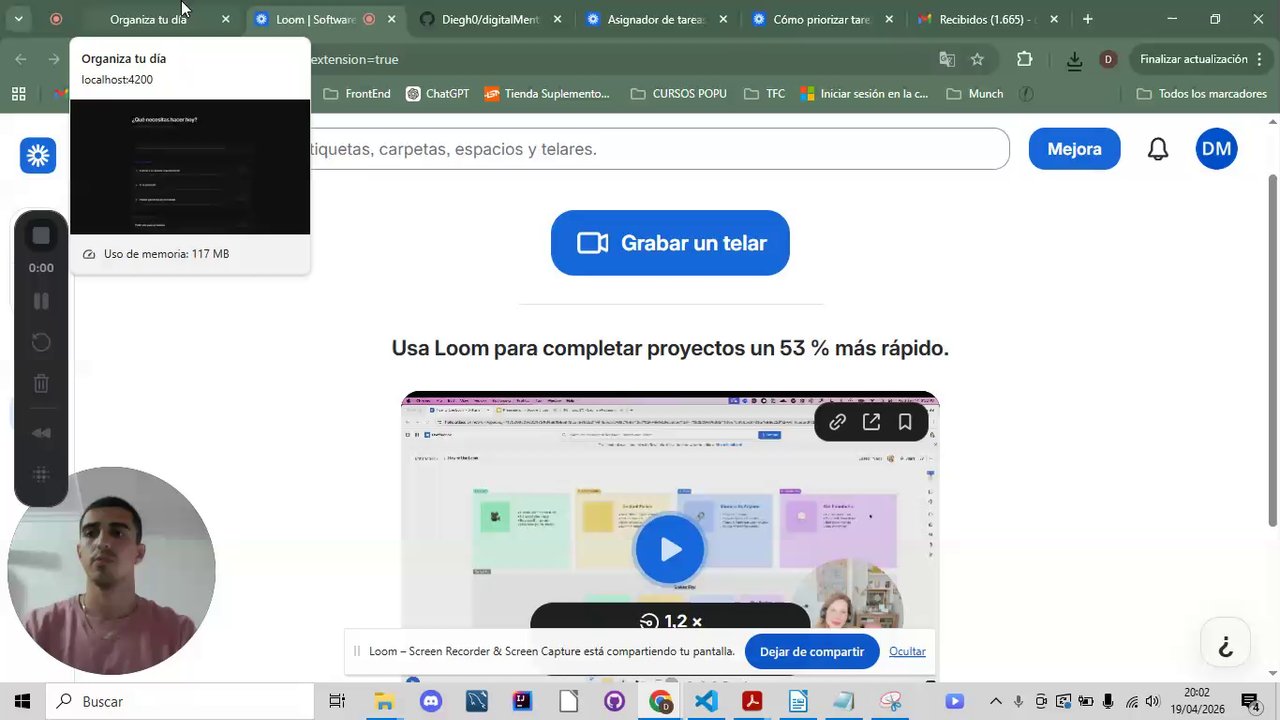Show hidden system tray icons
The width and height of the screenshot is (1280, 720).
tap(995, 701)
